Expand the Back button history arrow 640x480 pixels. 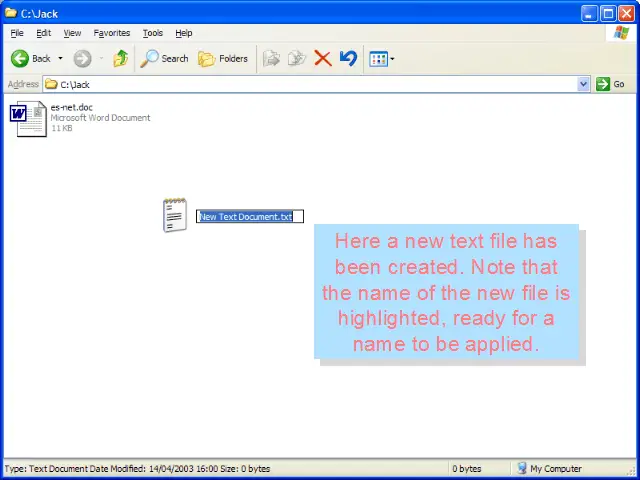[60, 59]
